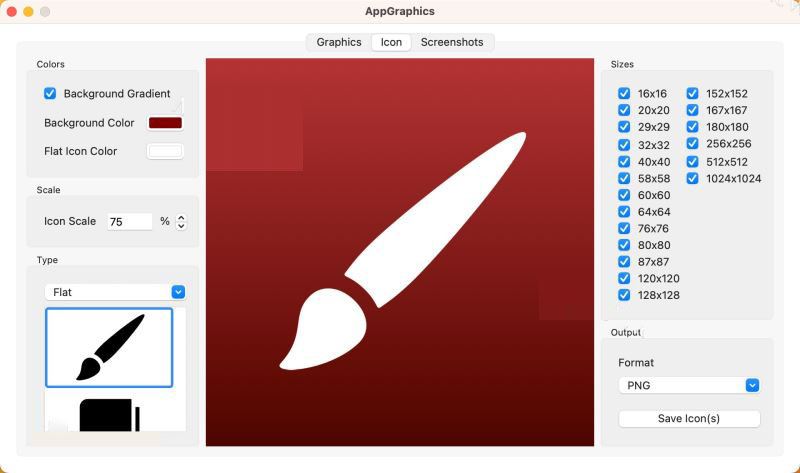Disable the 40x40 size
The width and height of the screenshot is (800, 473).
[624, 162]
